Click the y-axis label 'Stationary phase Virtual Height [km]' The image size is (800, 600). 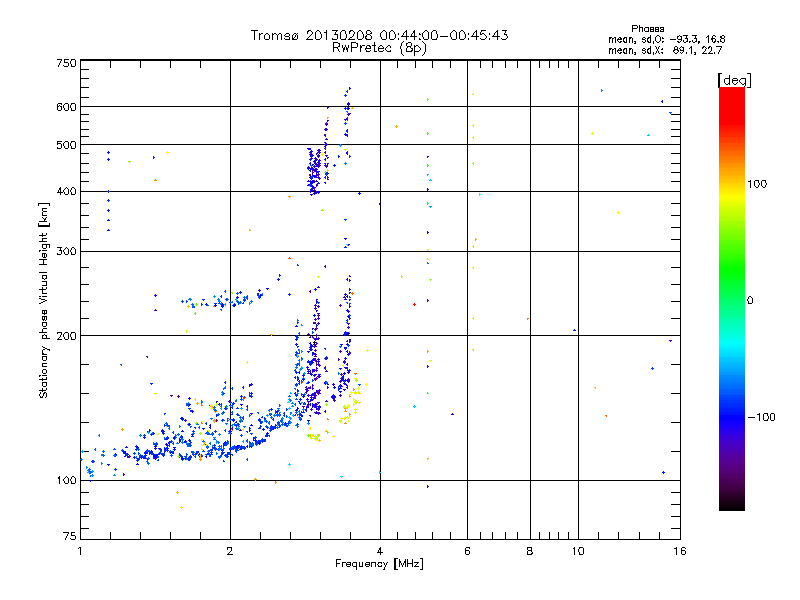(44, 300)
